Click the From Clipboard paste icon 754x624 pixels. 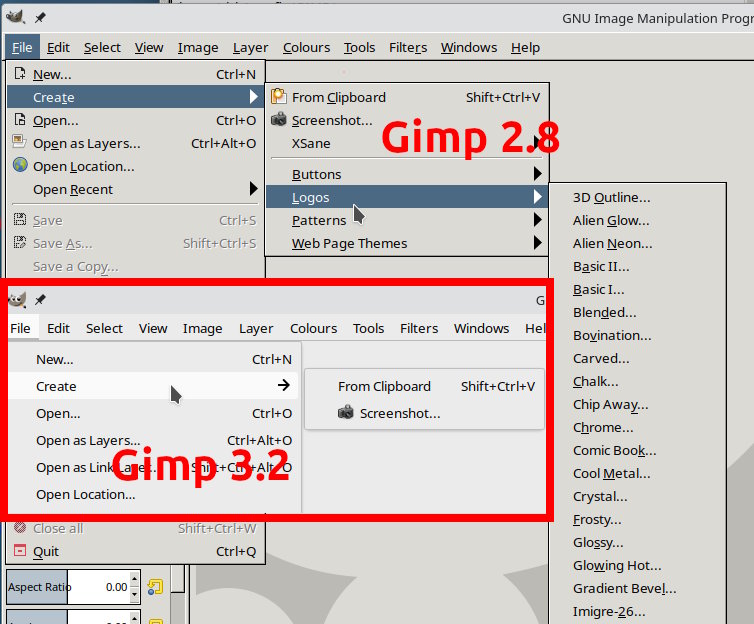279,97
